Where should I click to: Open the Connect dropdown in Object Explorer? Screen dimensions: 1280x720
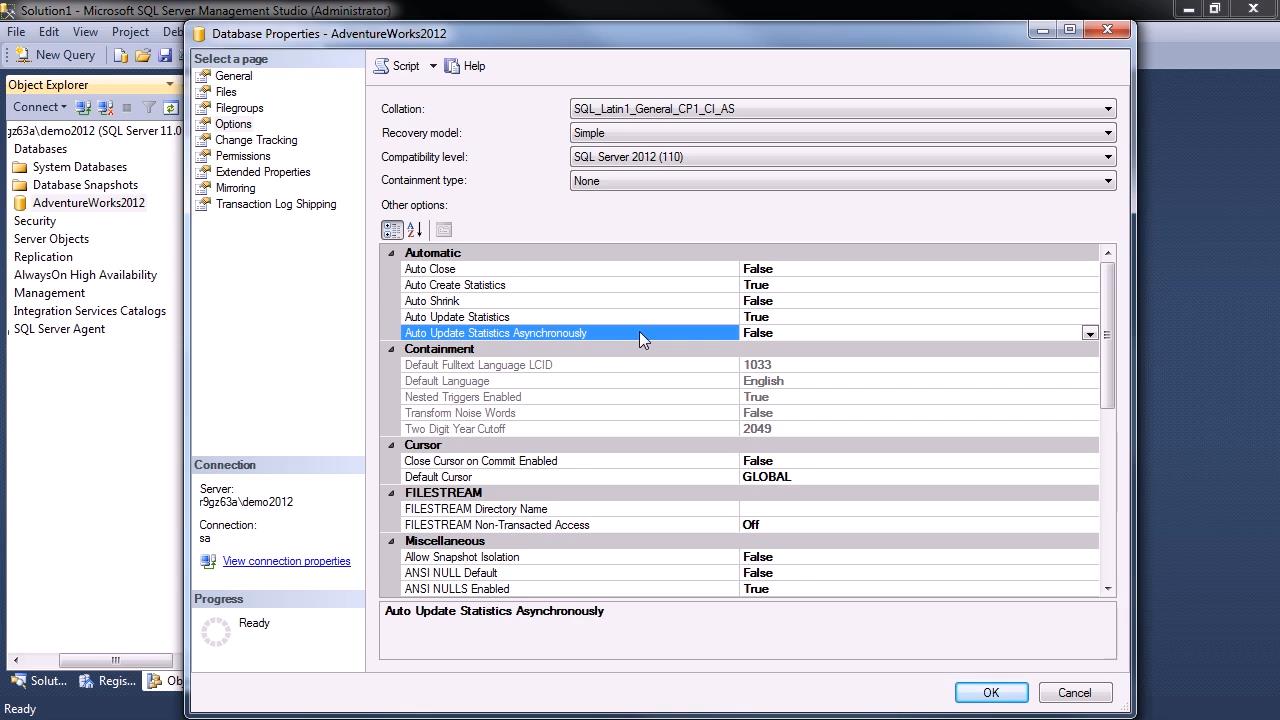click(40, 107)
